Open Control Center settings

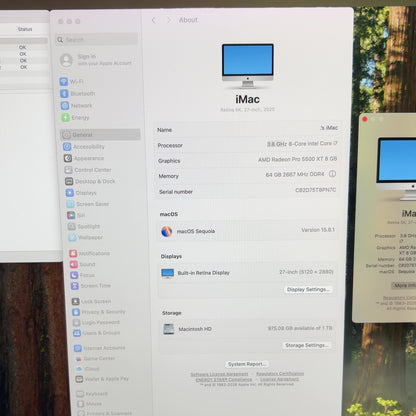88,170
